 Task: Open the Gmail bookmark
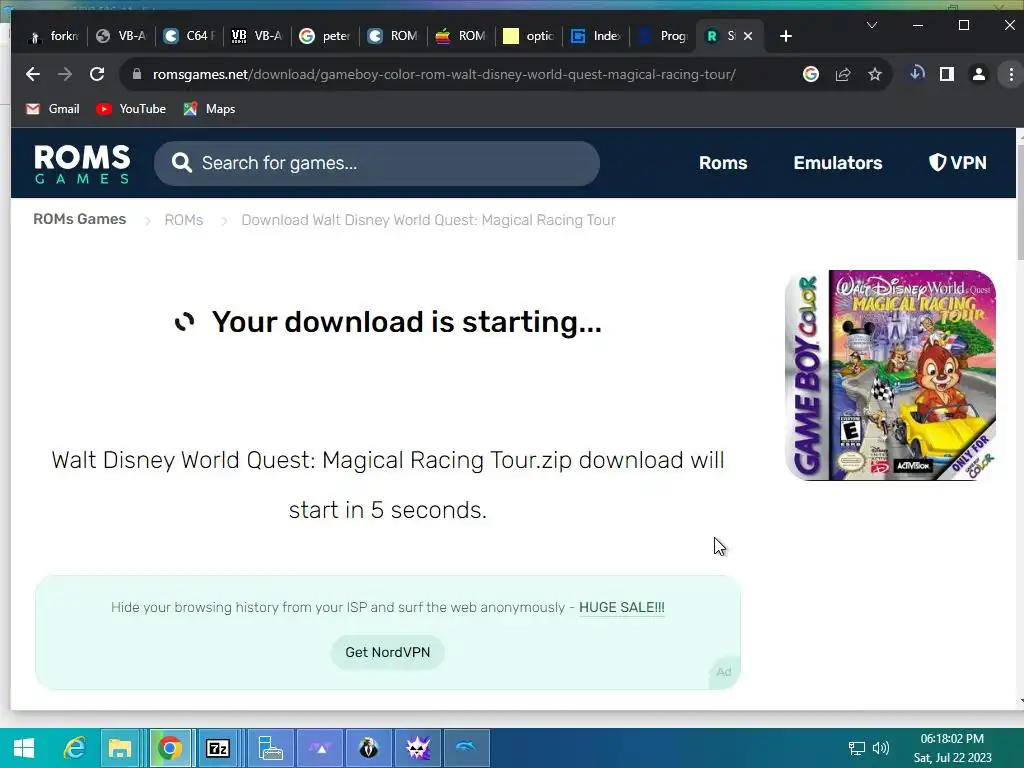pos(53,109)
